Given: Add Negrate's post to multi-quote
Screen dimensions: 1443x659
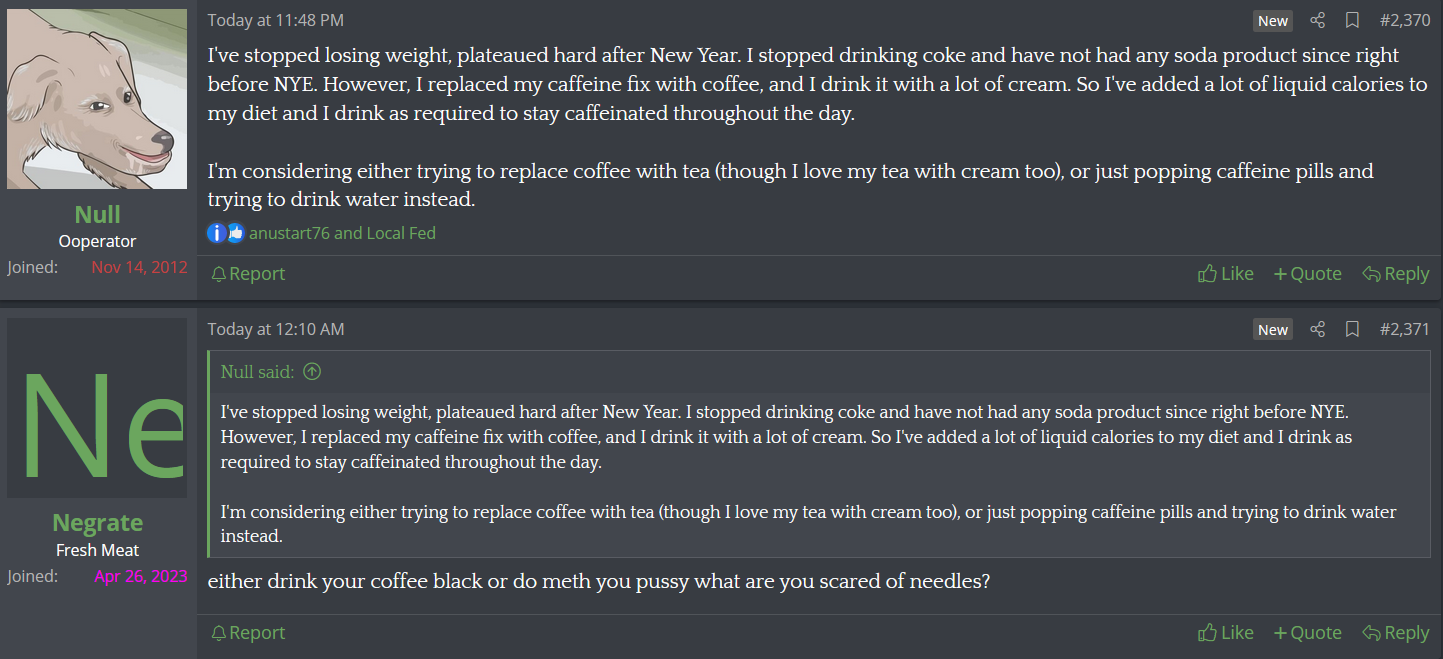Looking at the screenshot, I should pos(1307,633).
